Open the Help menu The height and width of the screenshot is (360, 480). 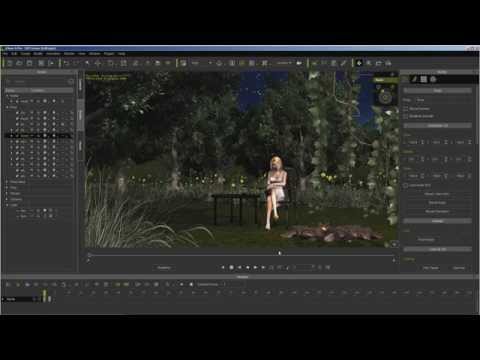[122, 54]
